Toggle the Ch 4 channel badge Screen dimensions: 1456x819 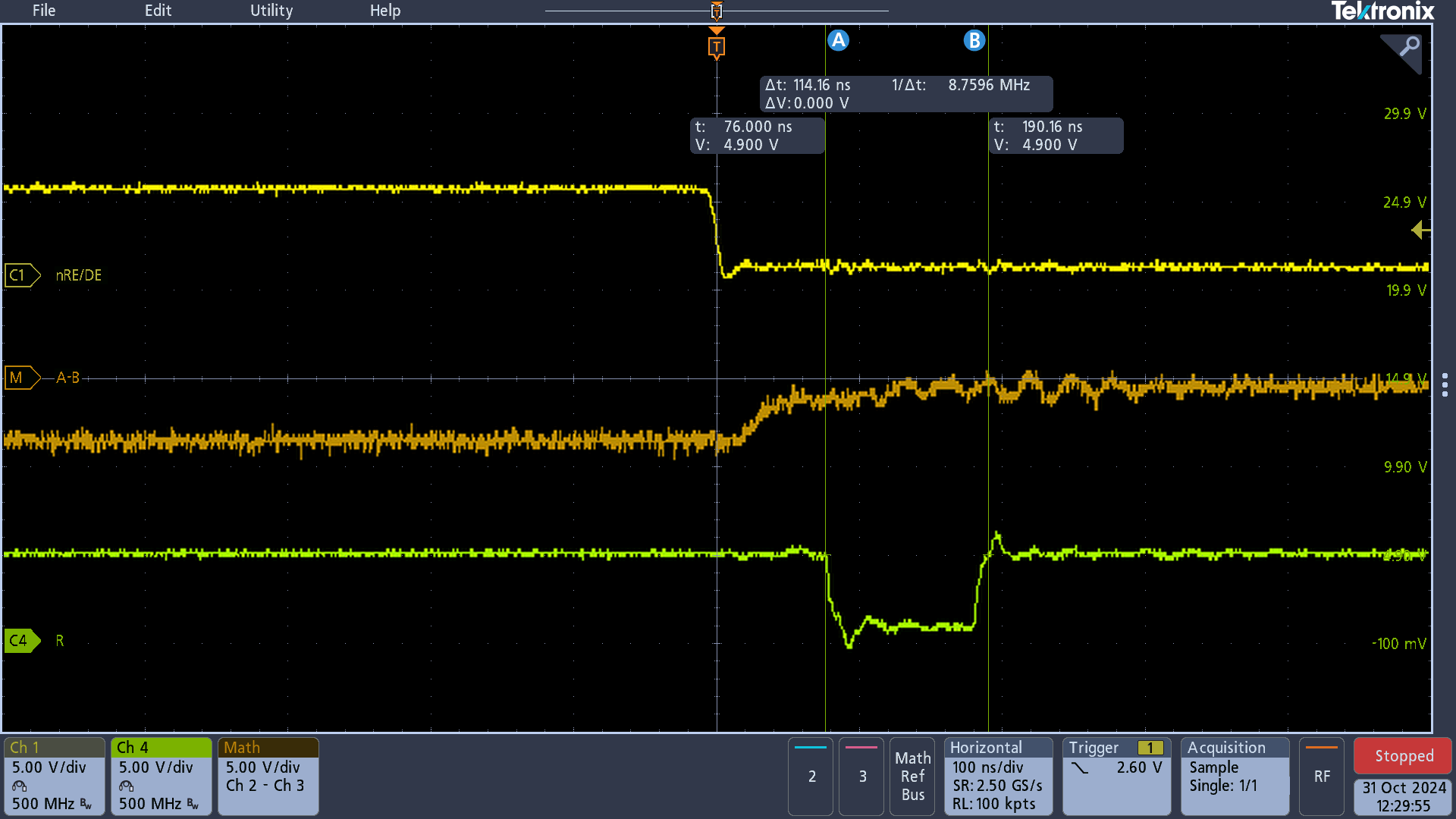(x=161, y=776)
